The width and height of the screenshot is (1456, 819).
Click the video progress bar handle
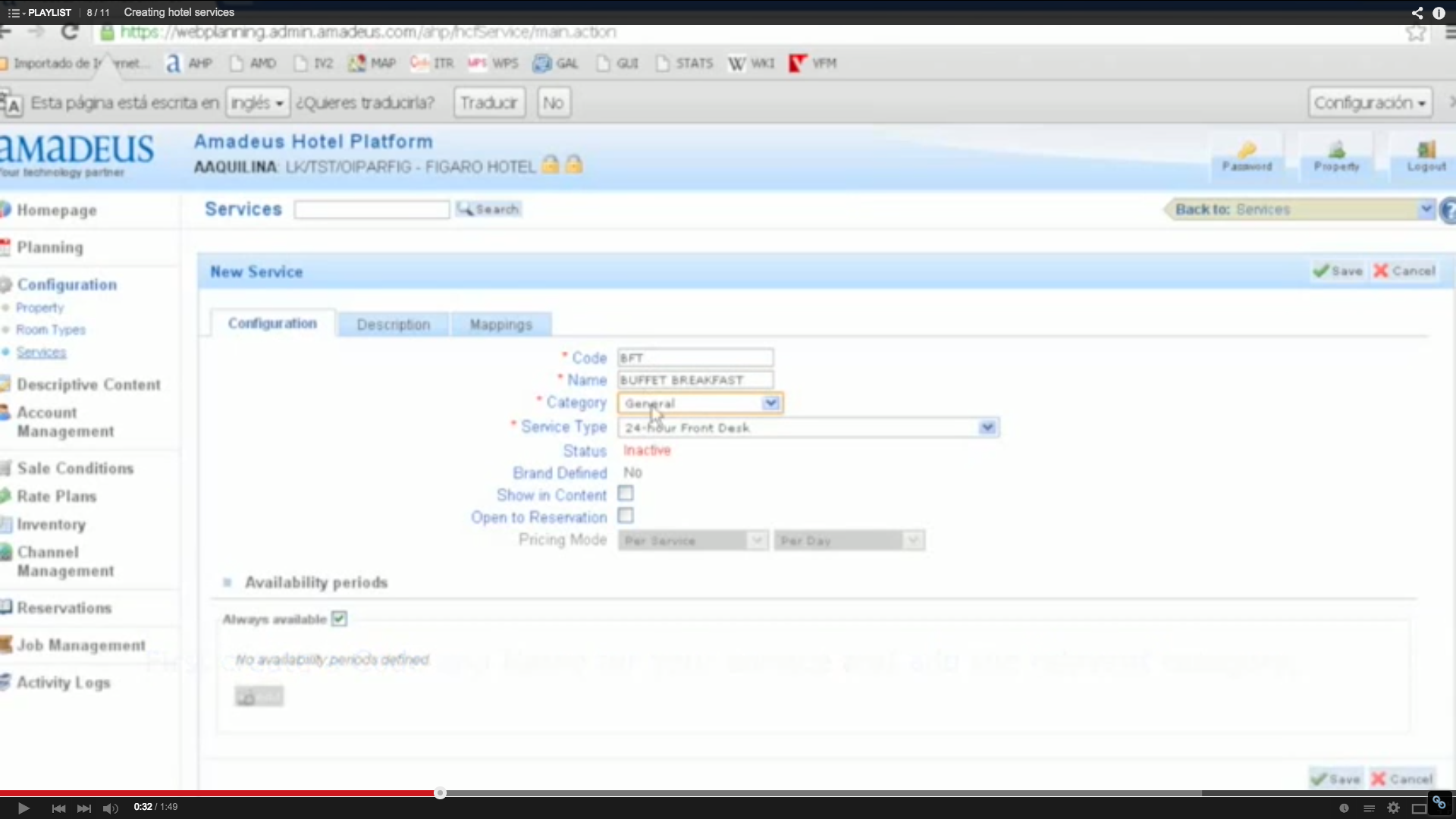[x=440, y=793]
